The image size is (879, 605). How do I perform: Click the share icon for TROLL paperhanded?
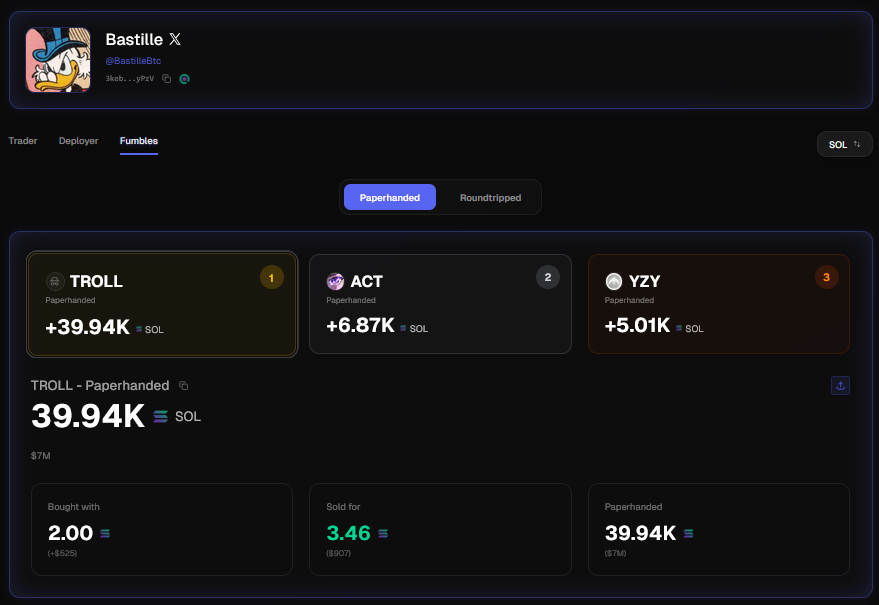click(x=840, y=385)
